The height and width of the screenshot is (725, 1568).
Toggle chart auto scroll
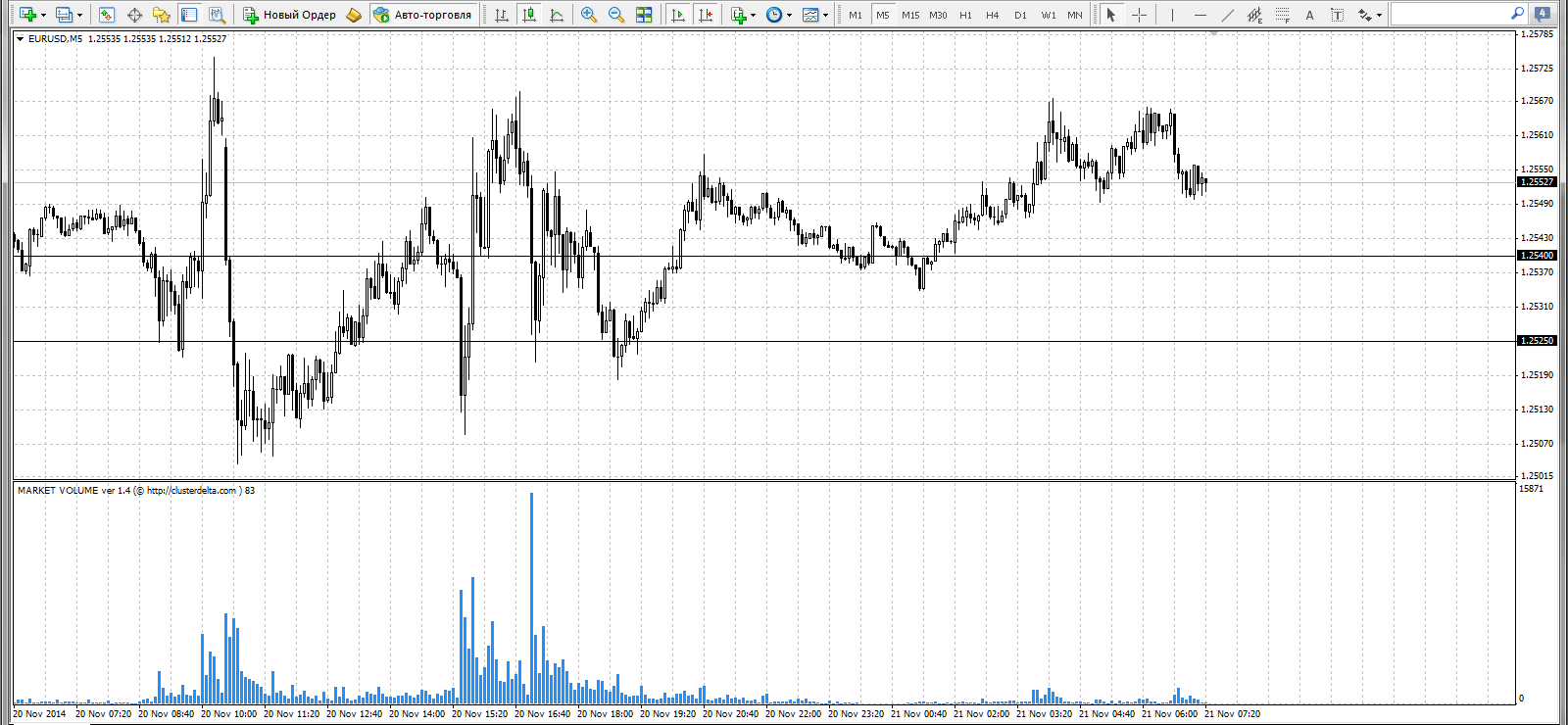[677, 15]
